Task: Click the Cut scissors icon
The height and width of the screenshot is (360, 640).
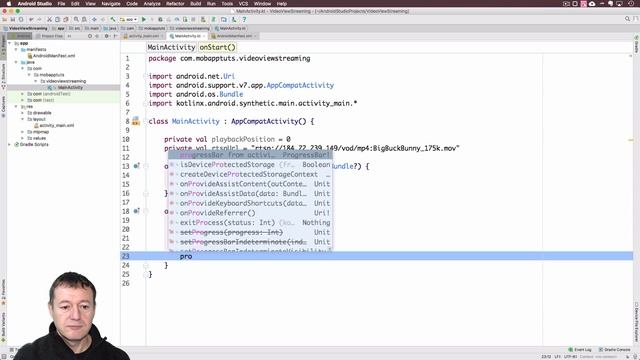Action: pyautogui.click(x=49, y=20)
